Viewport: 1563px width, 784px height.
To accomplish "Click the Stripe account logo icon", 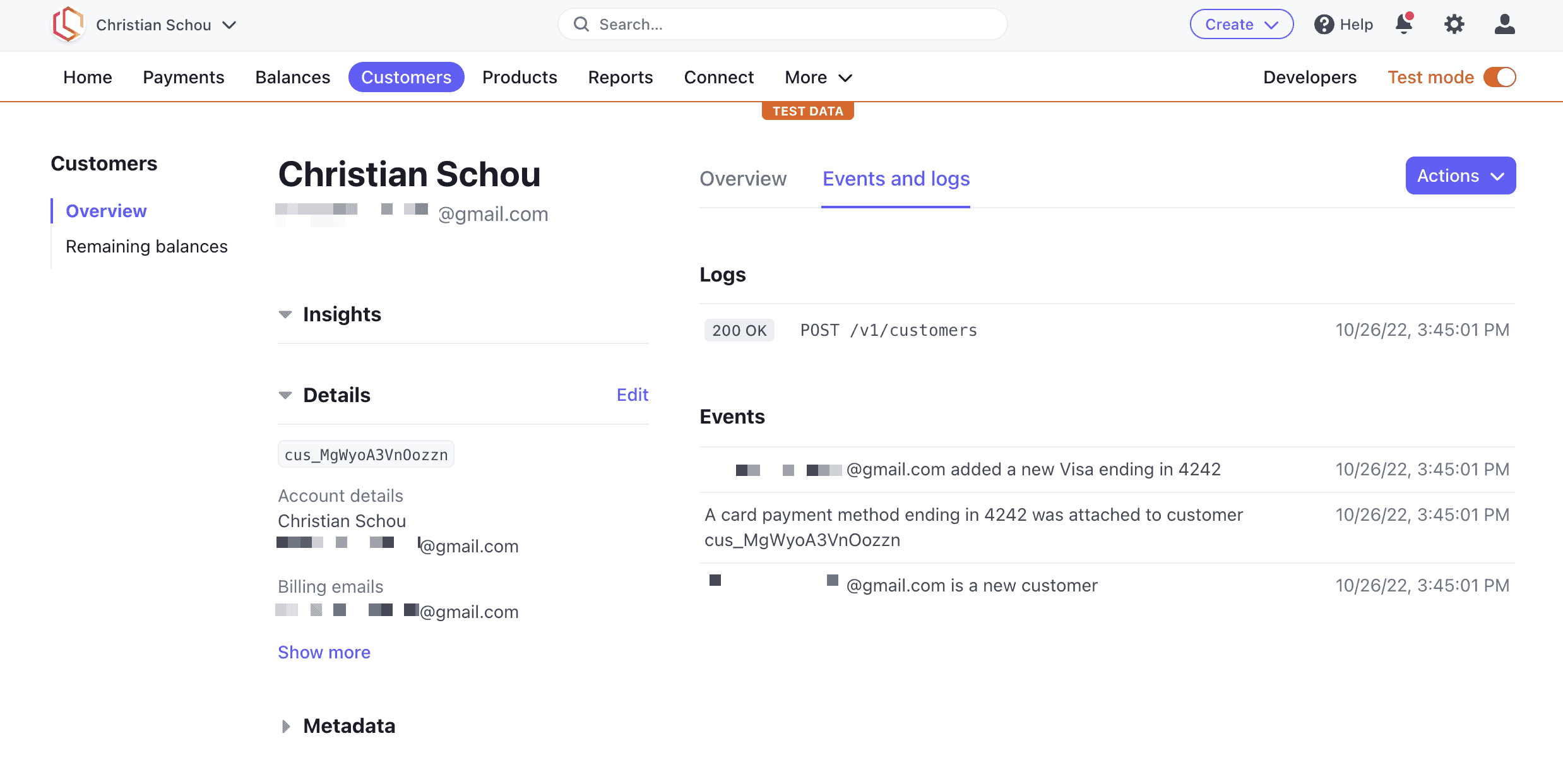I will [68, 25].
